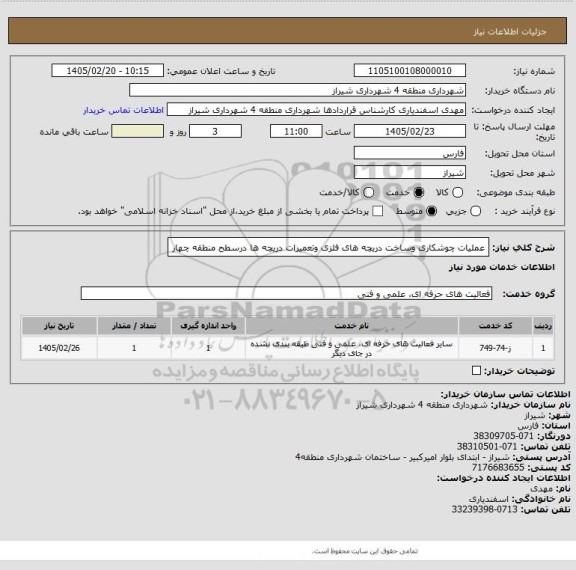Viewport: 576px width, 570px height.
Task: Click the استان محل تحویل field فارس
Action: pos(410,153)
